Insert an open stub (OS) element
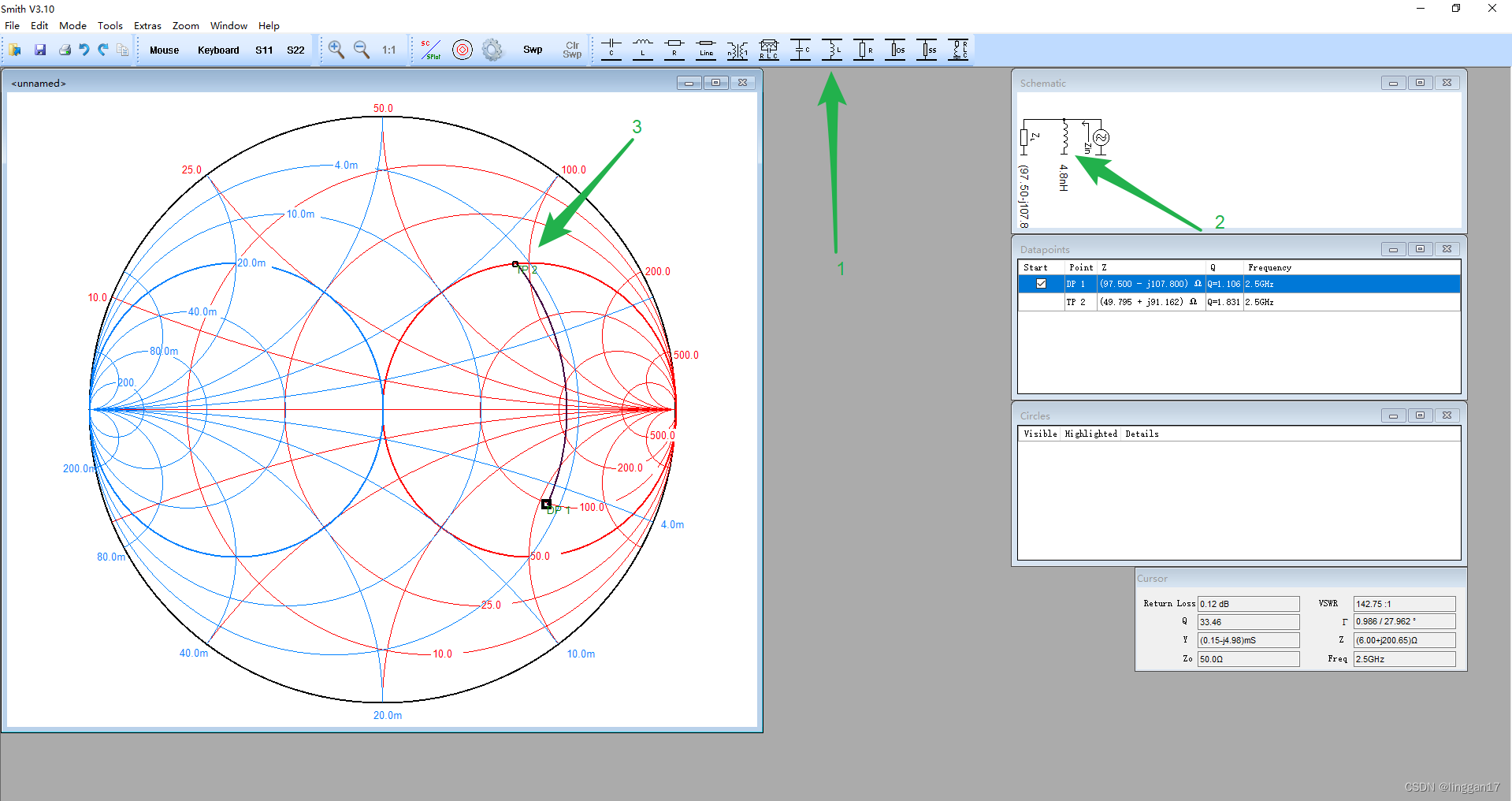 pos(895,50)
